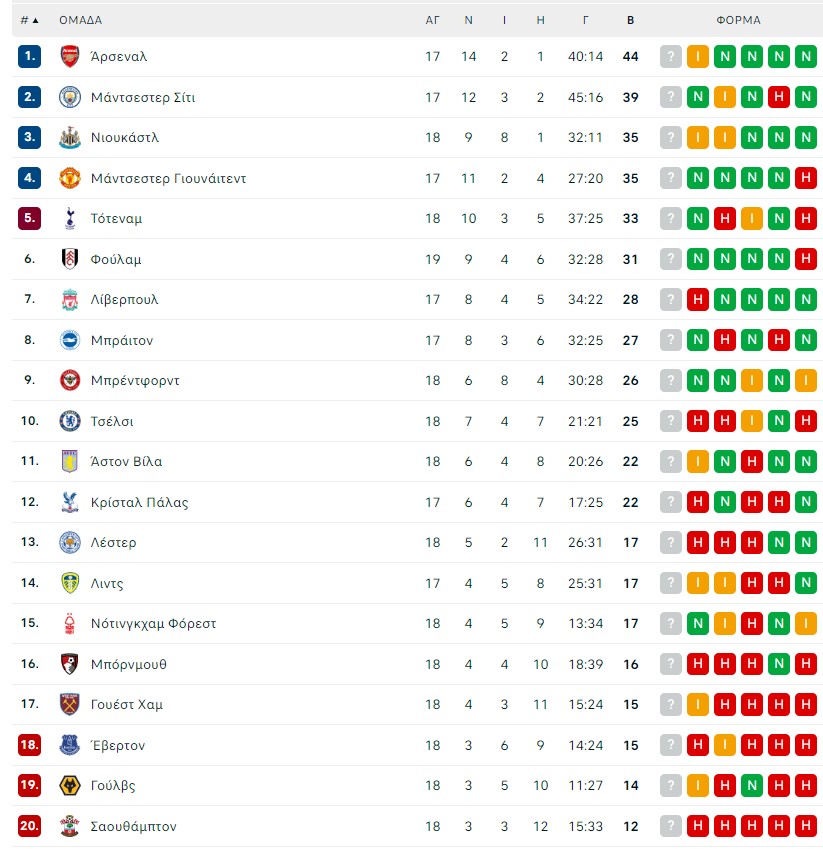Click the Manchester United red crest
The width and height of the screenshot is (823, 849).
click(69, 178)
